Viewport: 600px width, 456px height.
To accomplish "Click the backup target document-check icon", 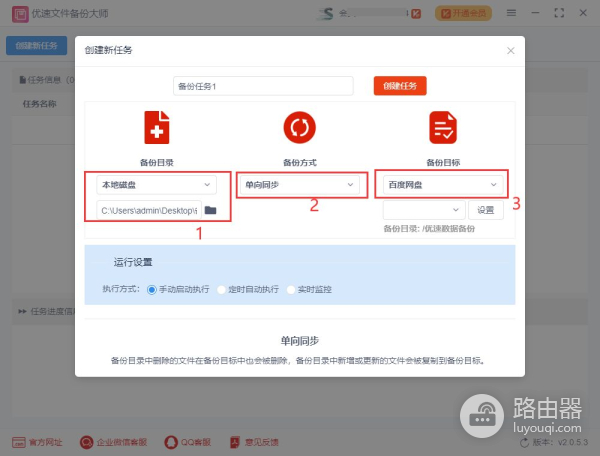I will click(x=443, y=127).
